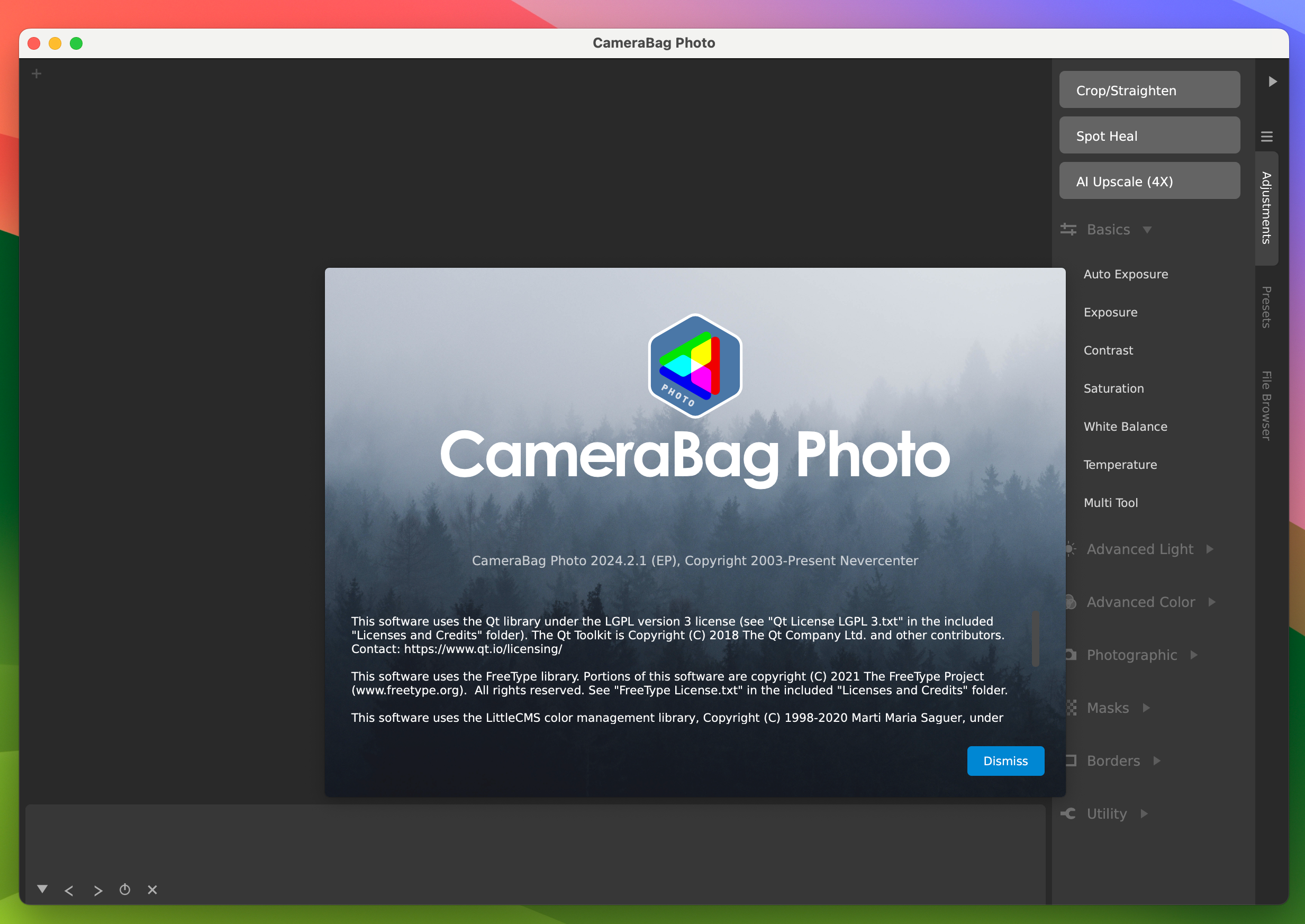Select the White Balance adjustment

point(1125,425)
